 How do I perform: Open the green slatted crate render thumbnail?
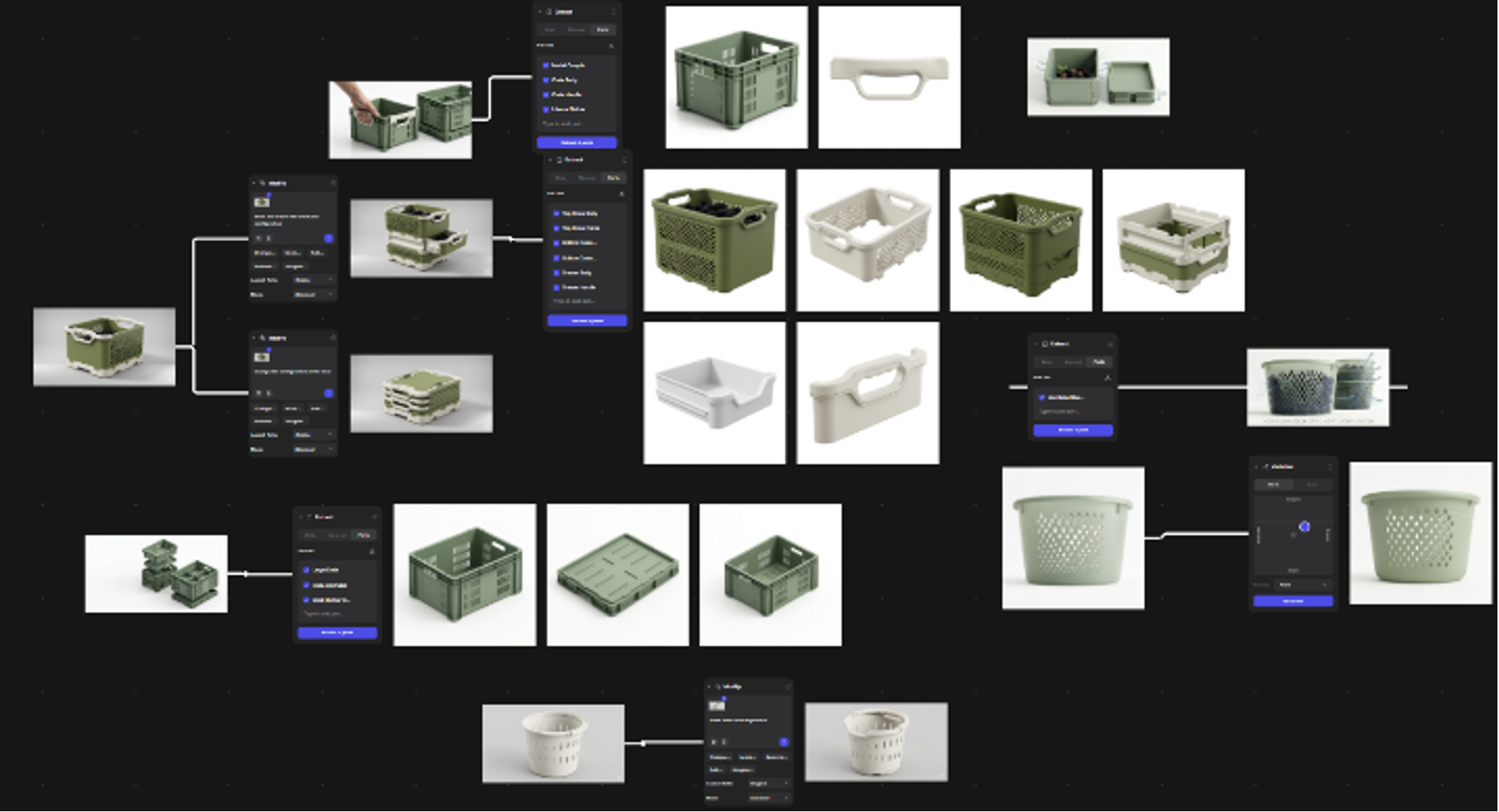click(736, 77)
